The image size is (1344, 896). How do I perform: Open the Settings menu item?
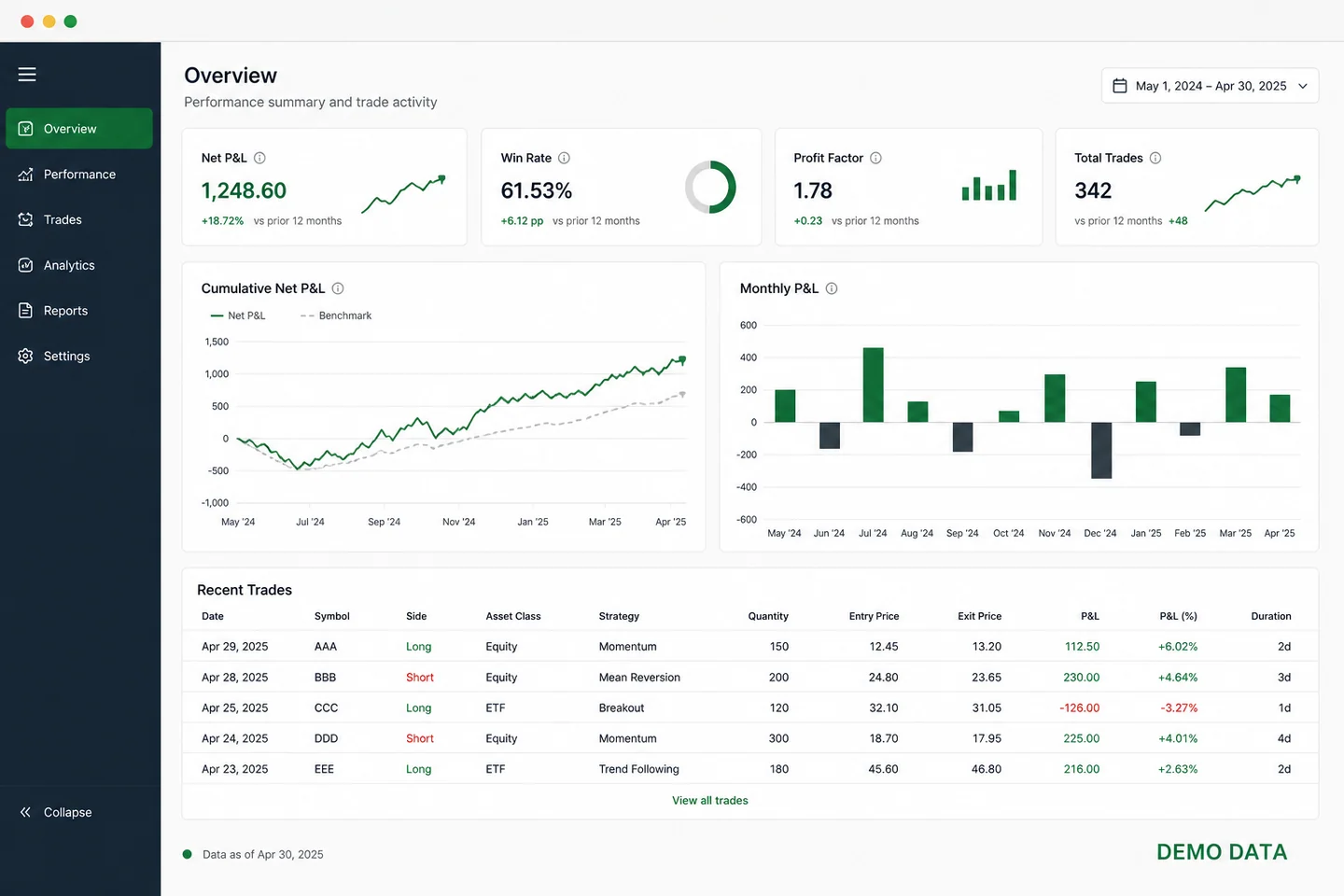coord(79,356)
